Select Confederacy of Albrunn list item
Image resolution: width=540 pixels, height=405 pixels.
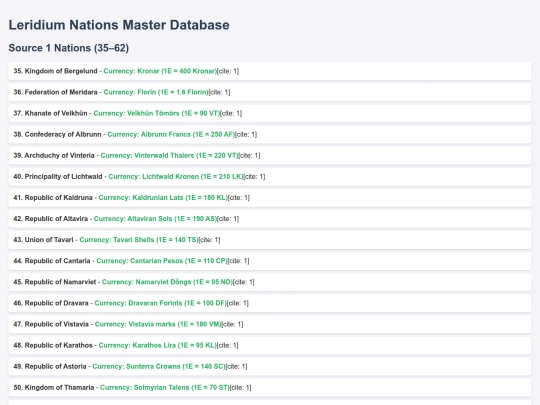pos(270,134)
